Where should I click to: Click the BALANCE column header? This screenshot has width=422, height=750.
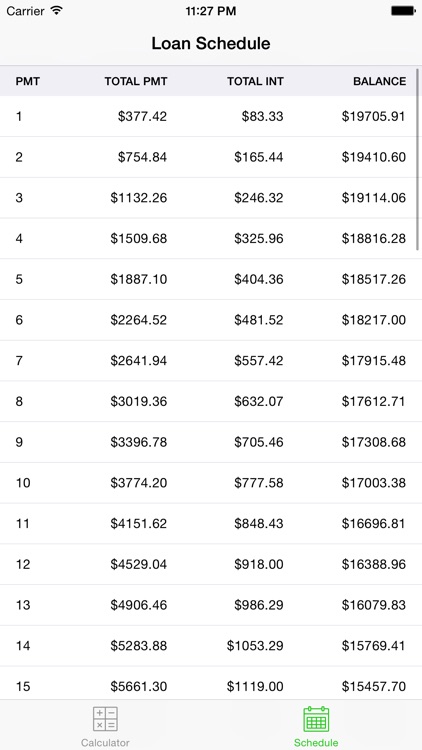(379, 81)
